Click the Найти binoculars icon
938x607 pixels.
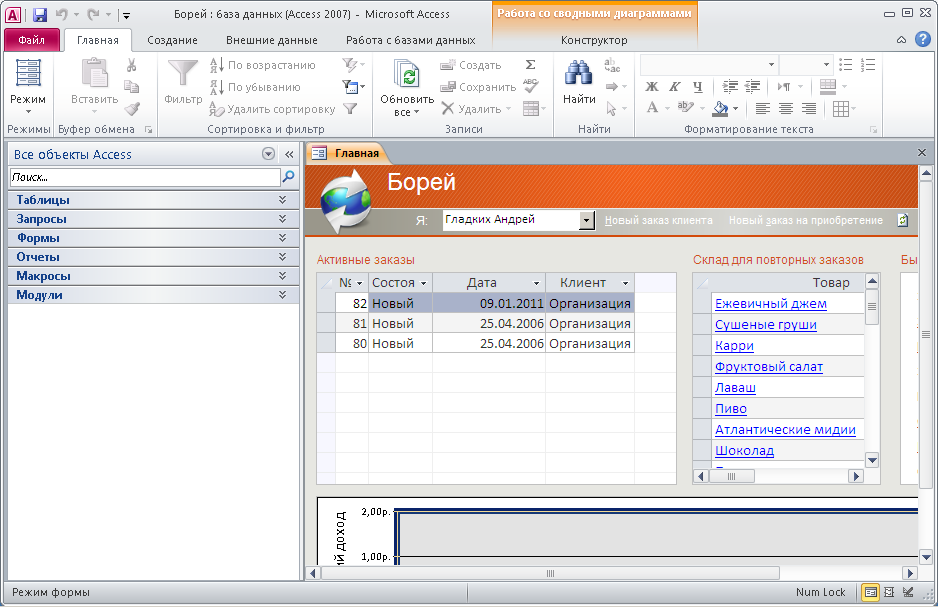click(x=579, y=73)
